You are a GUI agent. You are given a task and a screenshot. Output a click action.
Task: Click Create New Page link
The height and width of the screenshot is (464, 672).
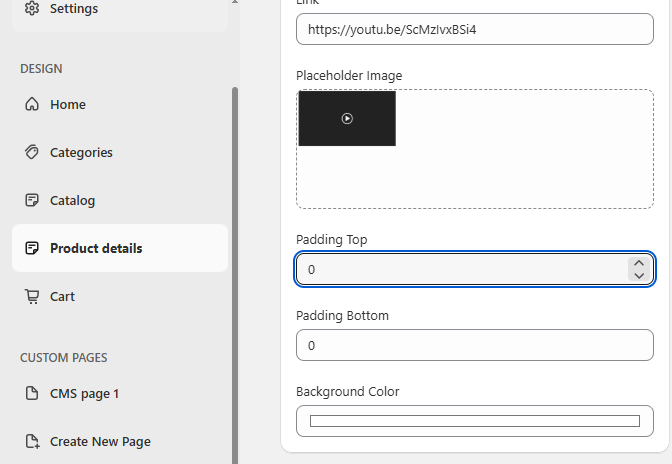pyautogui.click(x=120, y=441)
